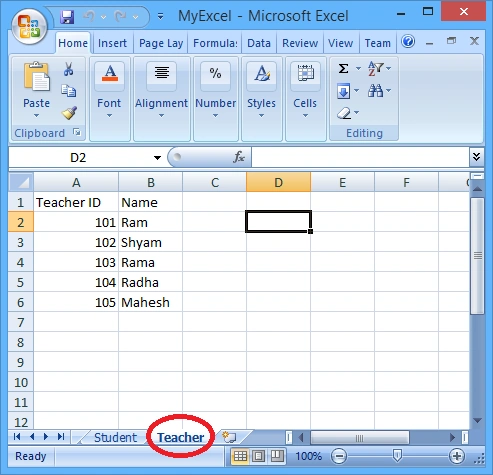Open the Data ribbon tab
The width and height of the screenshot is (493, 475).
point(259,43)
